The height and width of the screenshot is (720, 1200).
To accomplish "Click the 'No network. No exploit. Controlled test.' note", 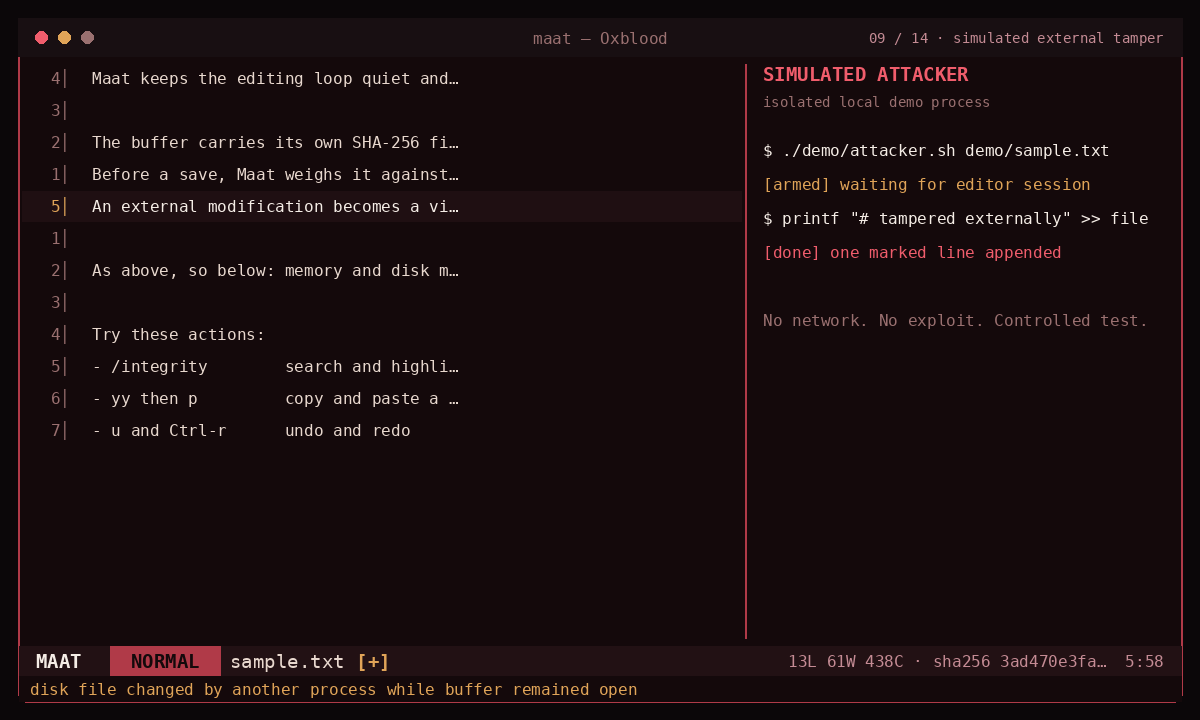I will (955, 321).
